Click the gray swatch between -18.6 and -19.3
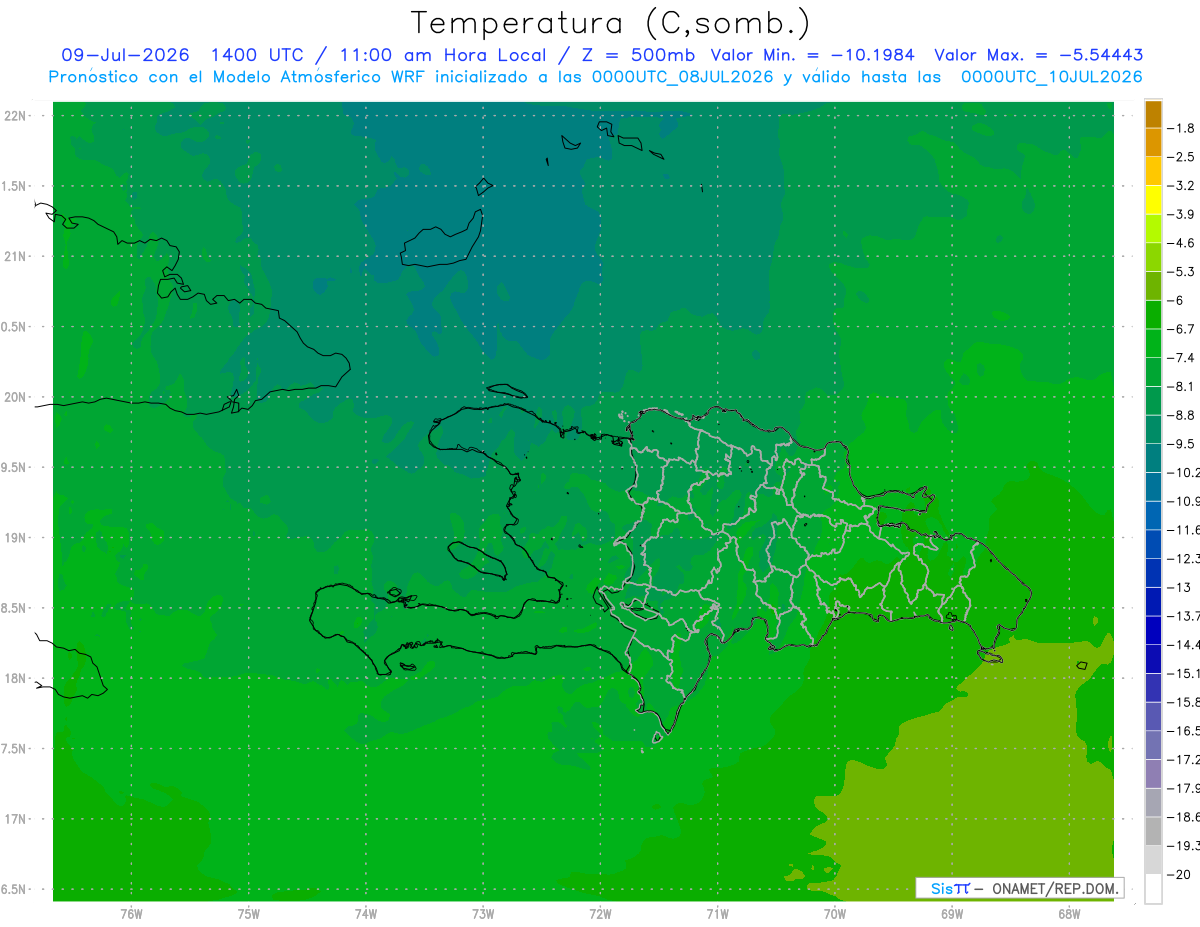The height and width of the screenshot is (927, 1200). coord(1153,831)
